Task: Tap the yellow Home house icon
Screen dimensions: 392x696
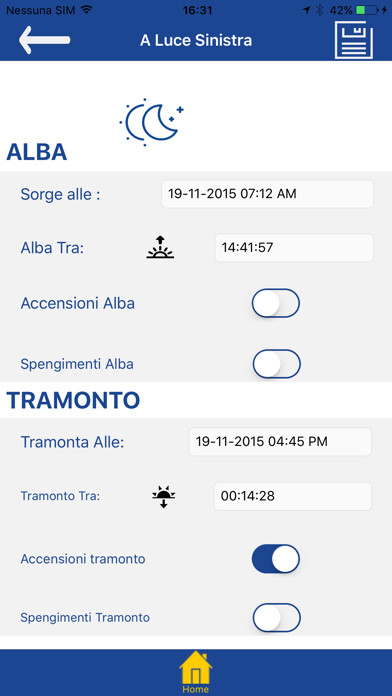Action: tap(196, 672)
